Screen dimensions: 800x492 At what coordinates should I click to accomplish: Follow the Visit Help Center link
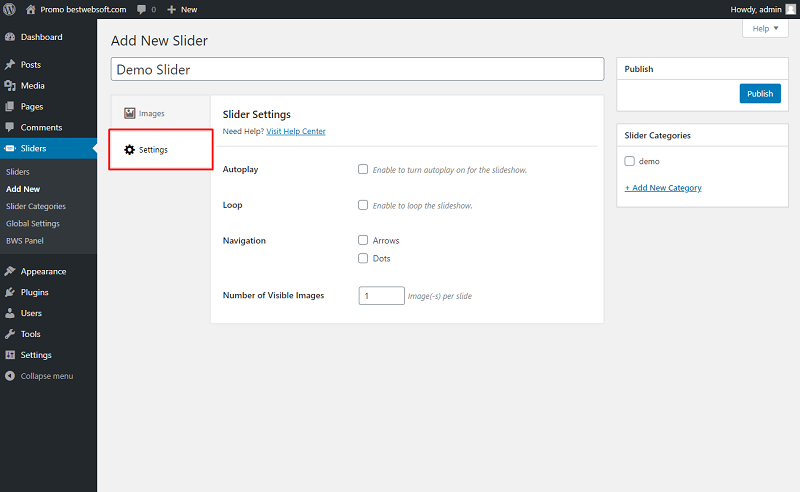pyautogui.click(x=296, y=131)
